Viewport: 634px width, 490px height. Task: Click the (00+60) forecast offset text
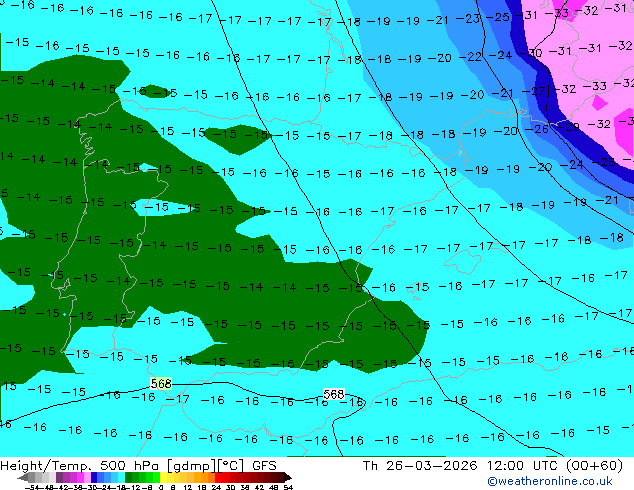pos(594,466)
